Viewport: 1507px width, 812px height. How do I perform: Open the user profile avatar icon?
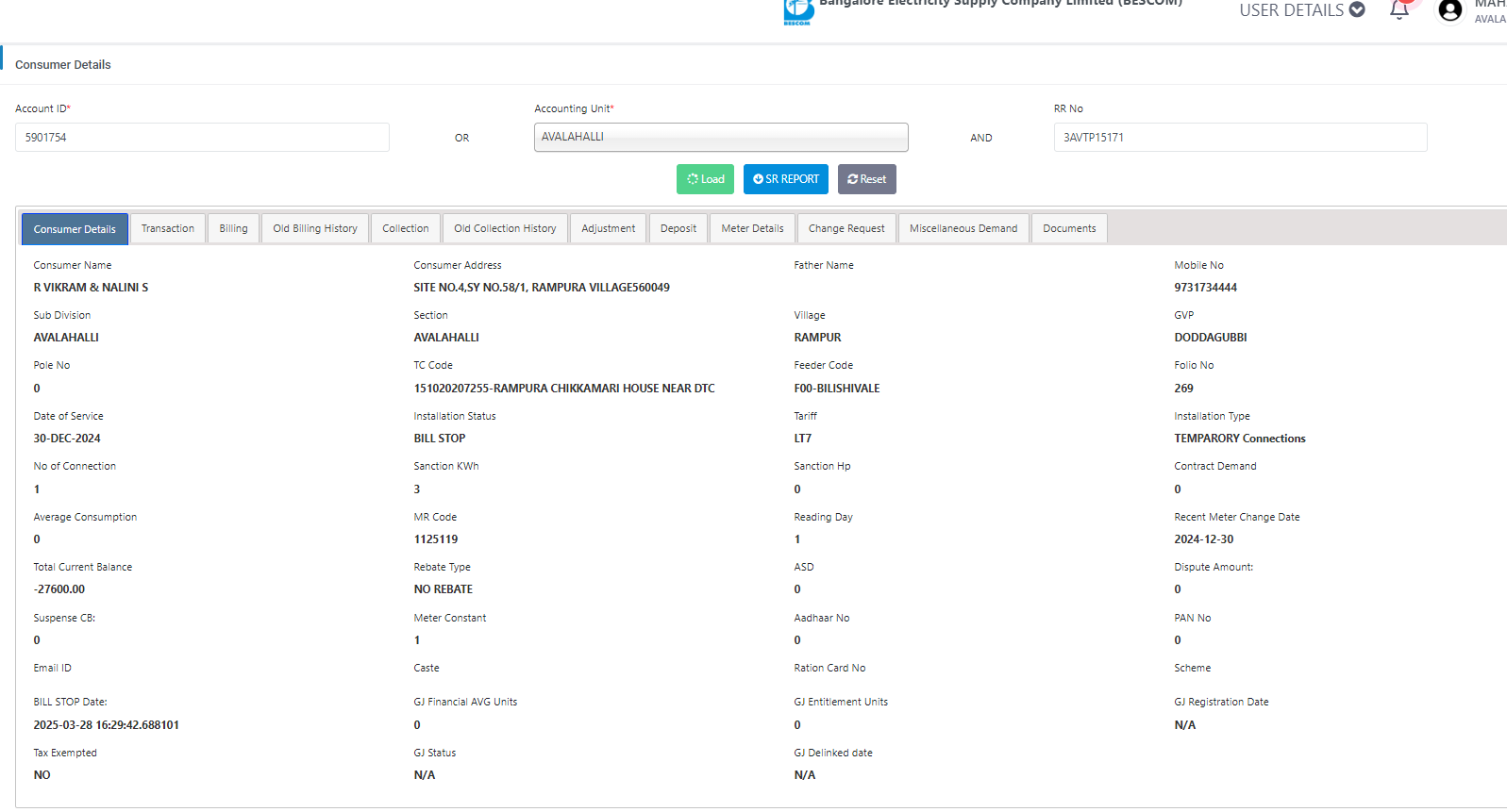click(x=1450, y=10)
